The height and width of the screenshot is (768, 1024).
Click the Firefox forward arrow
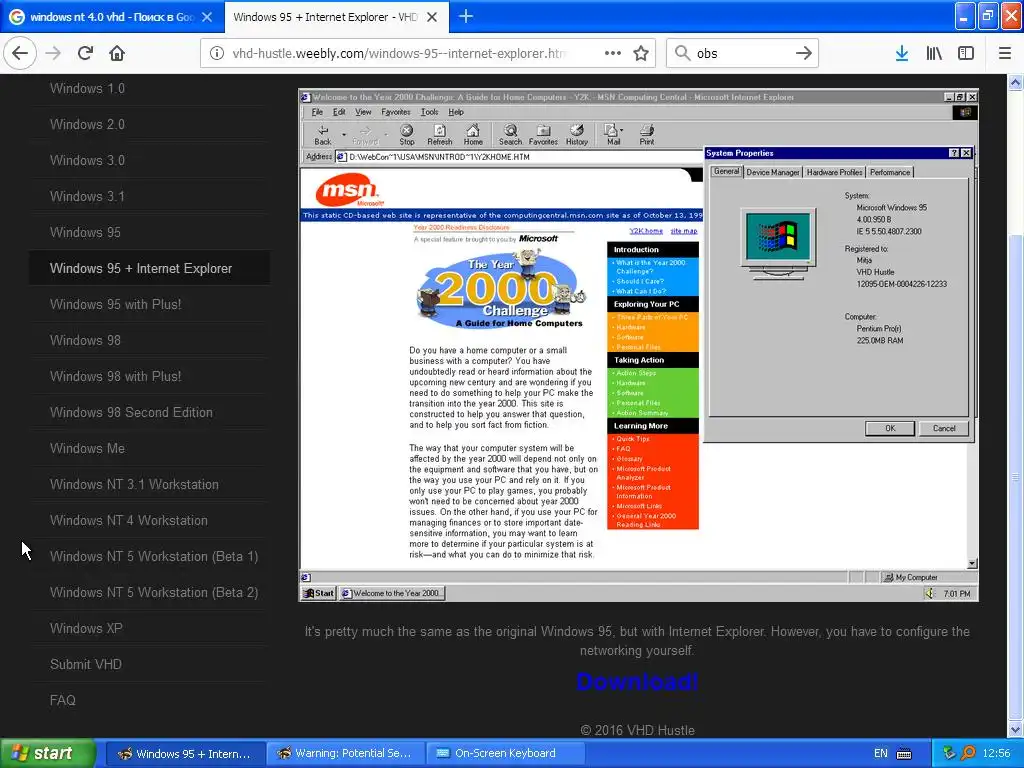tap(54, 54)
